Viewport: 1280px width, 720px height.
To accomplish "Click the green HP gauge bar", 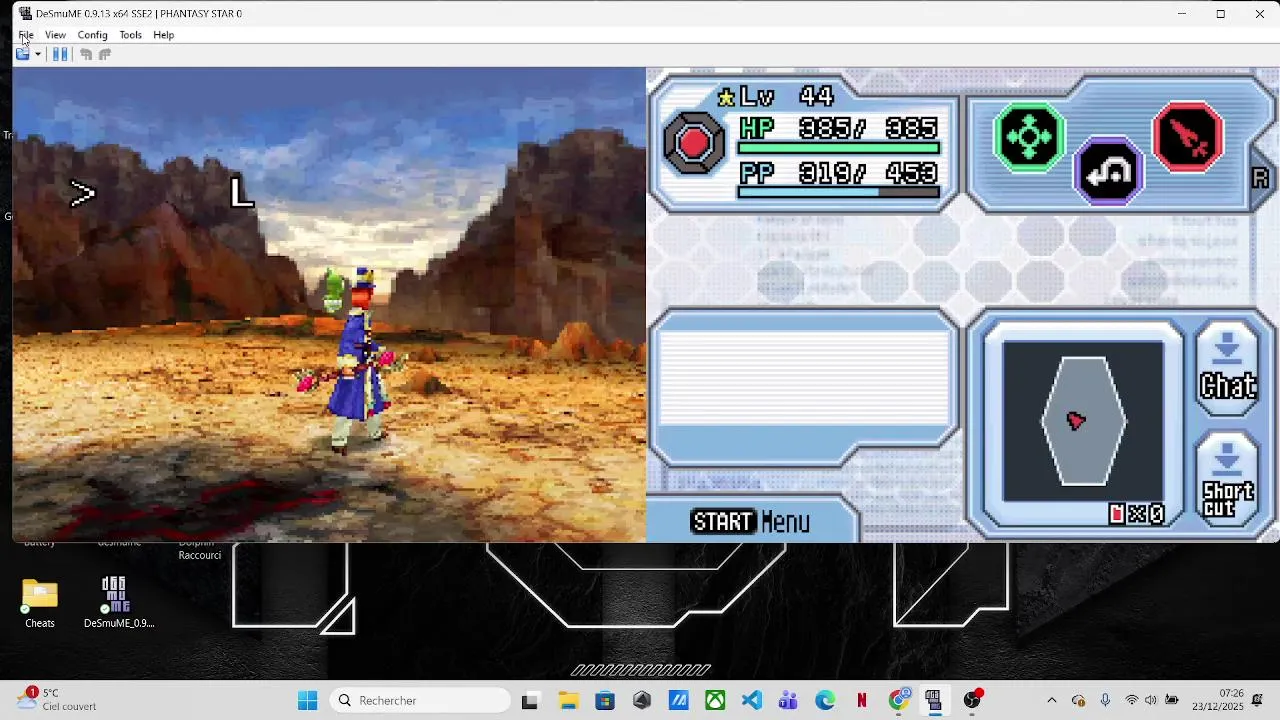I will [x=839, y=148].
